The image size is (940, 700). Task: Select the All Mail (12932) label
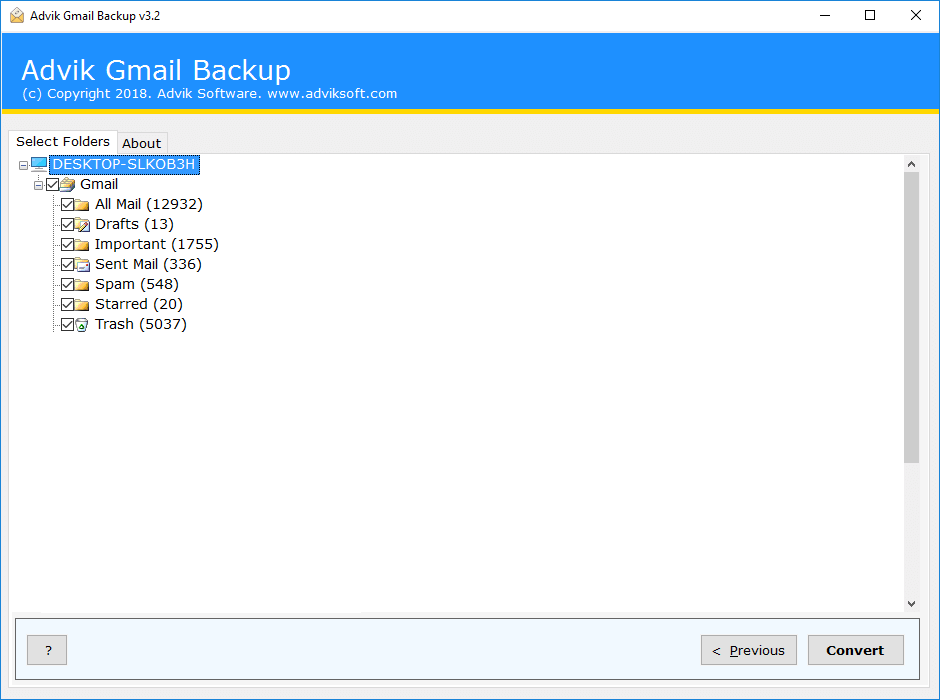pyautogui.click(x=149, y=204)
